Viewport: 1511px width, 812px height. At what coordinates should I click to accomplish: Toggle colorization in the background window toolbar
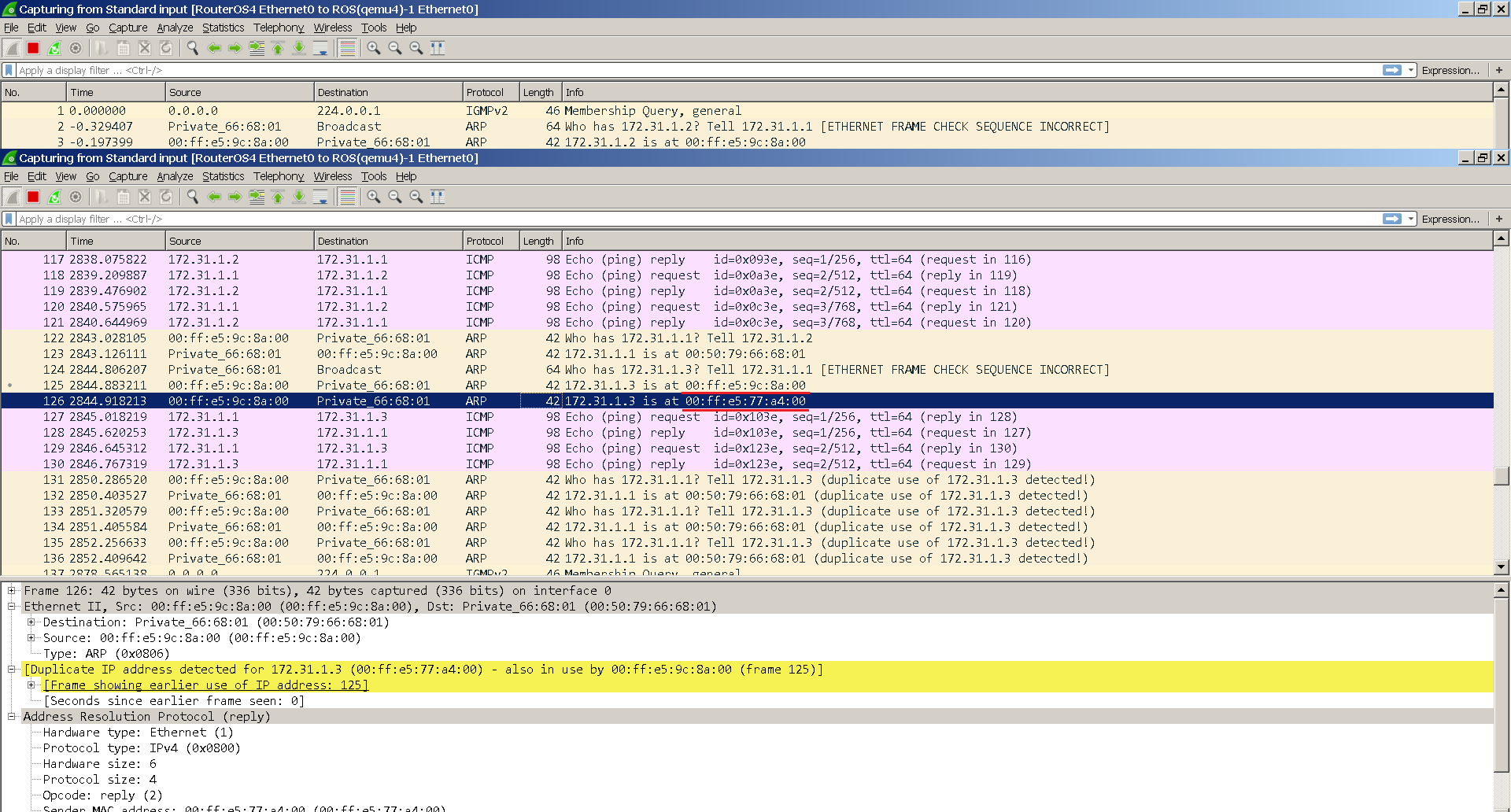[x=347, y=48]
